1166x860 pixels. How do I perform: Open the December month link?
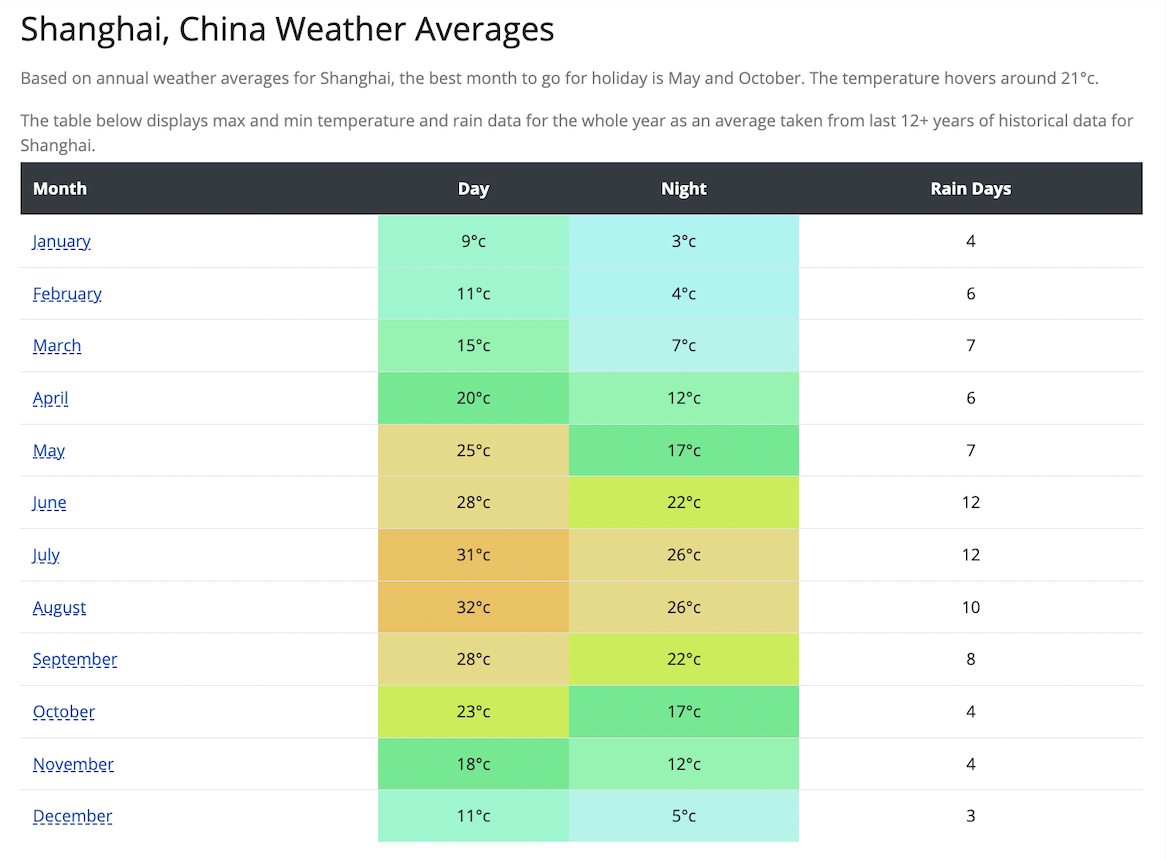tap(73, 816)
